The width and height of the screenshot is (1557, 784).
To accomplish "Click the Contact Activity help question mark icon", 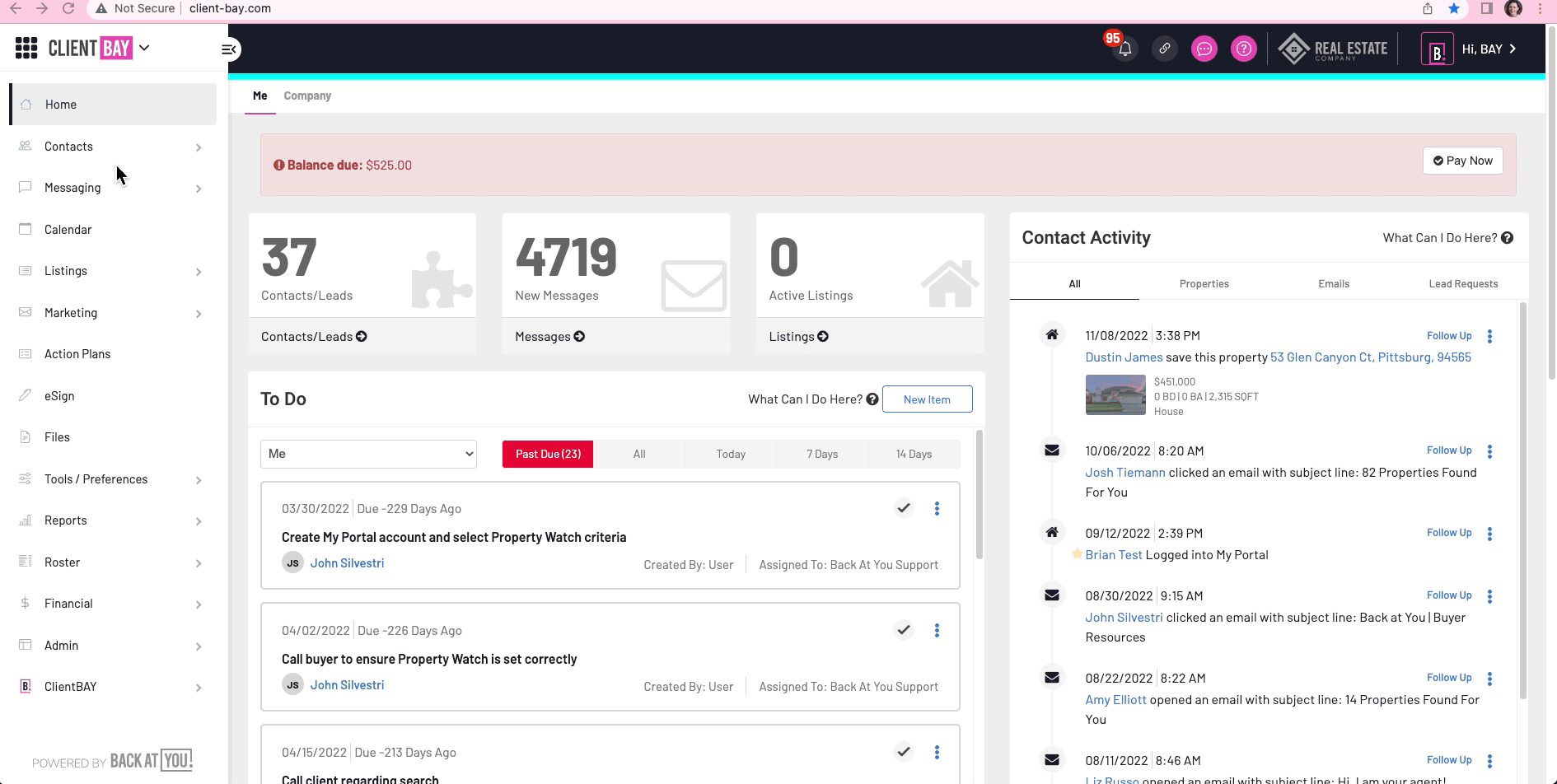I will [x=1507, y=238].
